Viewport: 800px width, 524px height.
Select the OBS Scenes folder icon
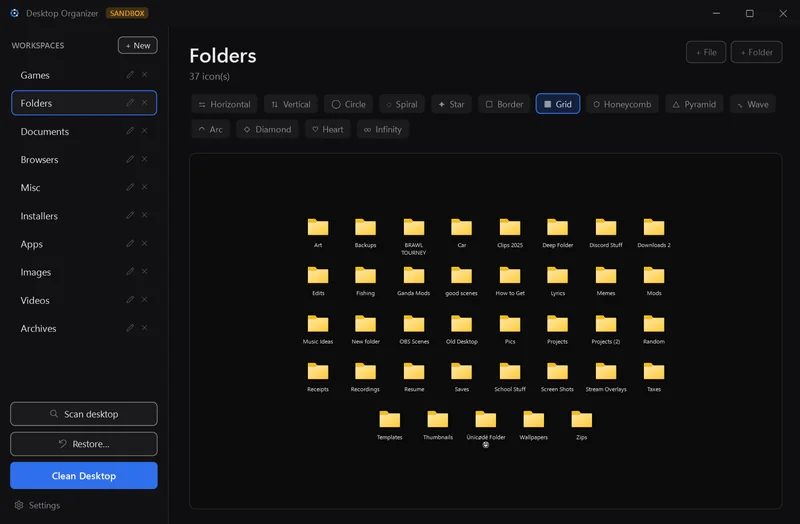tap(414, 323)
